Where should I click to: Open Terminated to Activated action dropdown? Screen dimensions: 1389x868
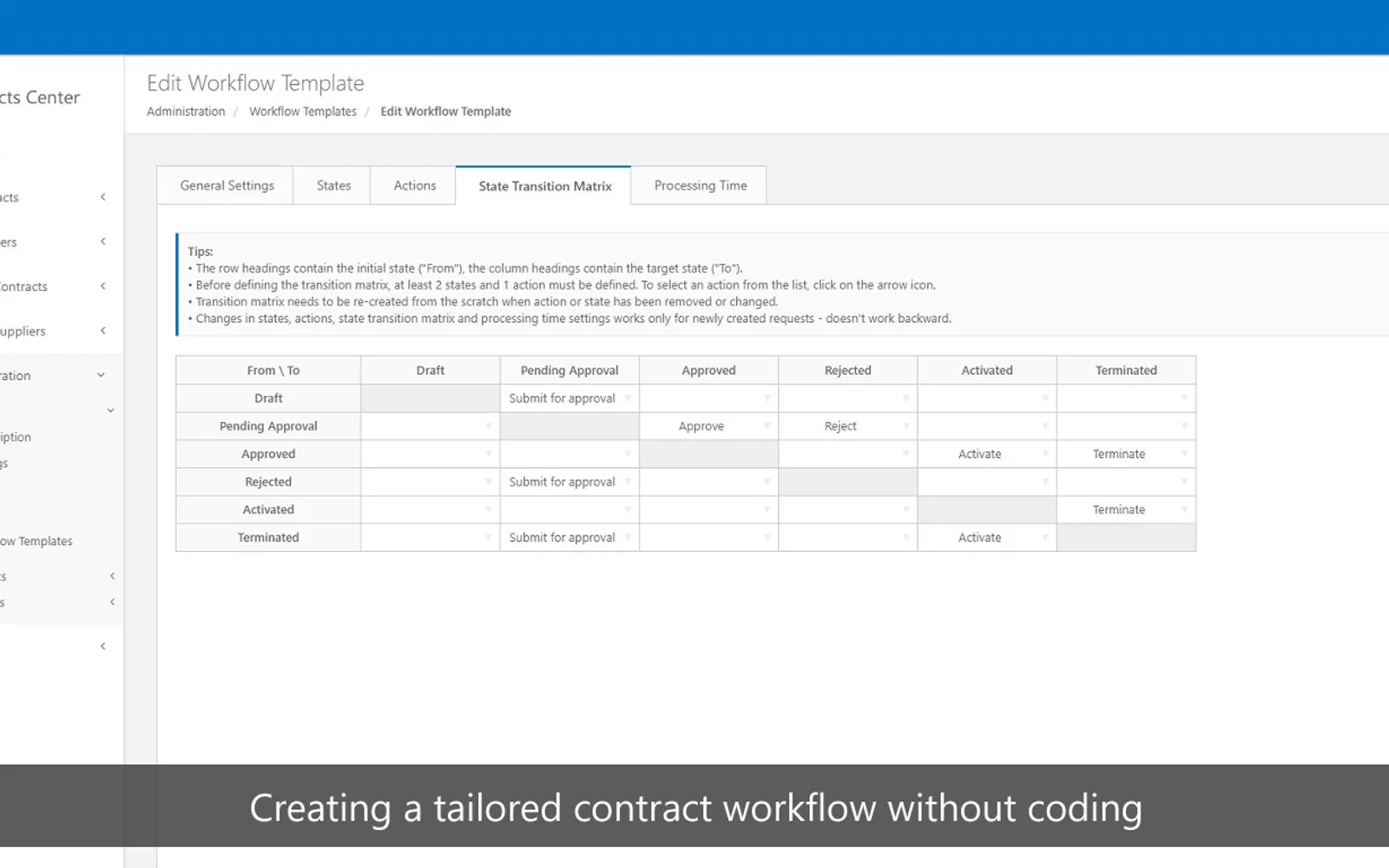pyautogui.click(x=986, y=537)
